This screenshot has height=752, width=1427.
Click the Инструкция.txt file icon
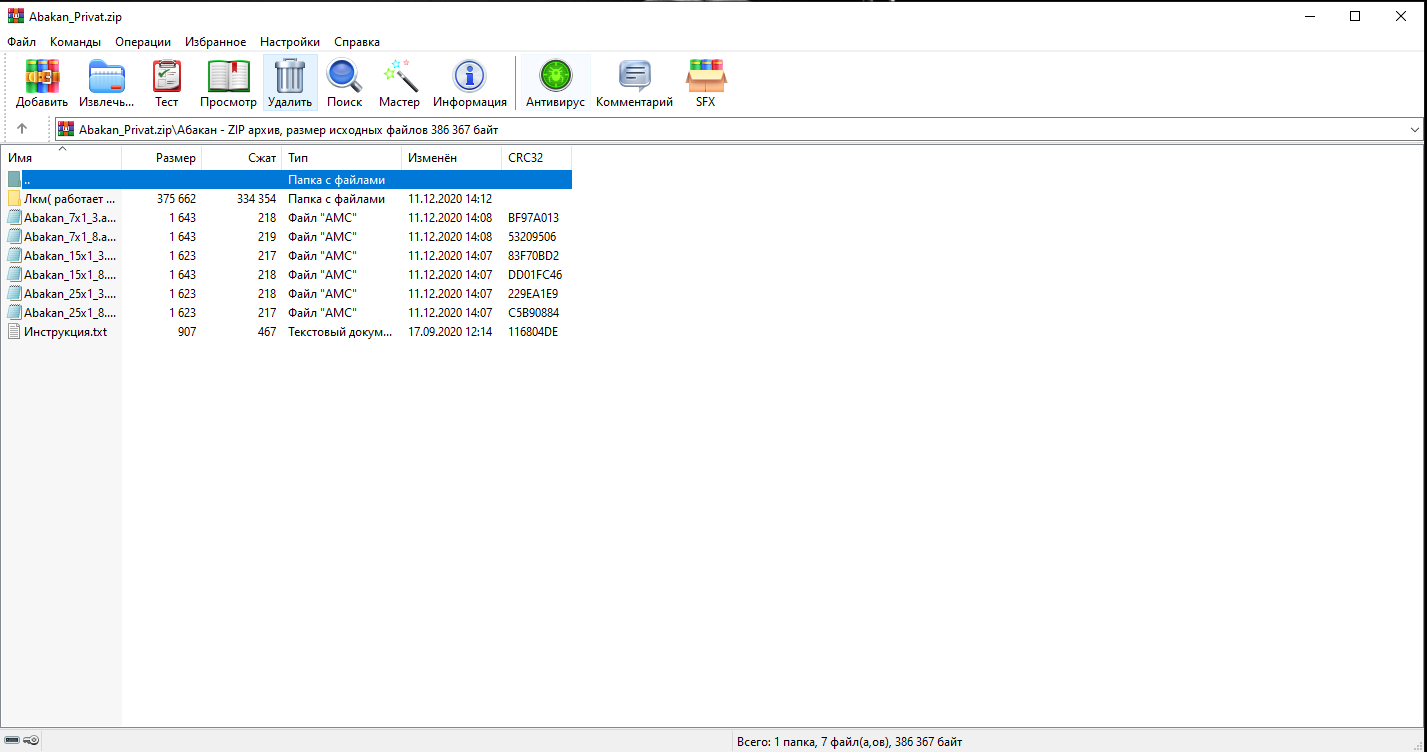pos(14,332)
